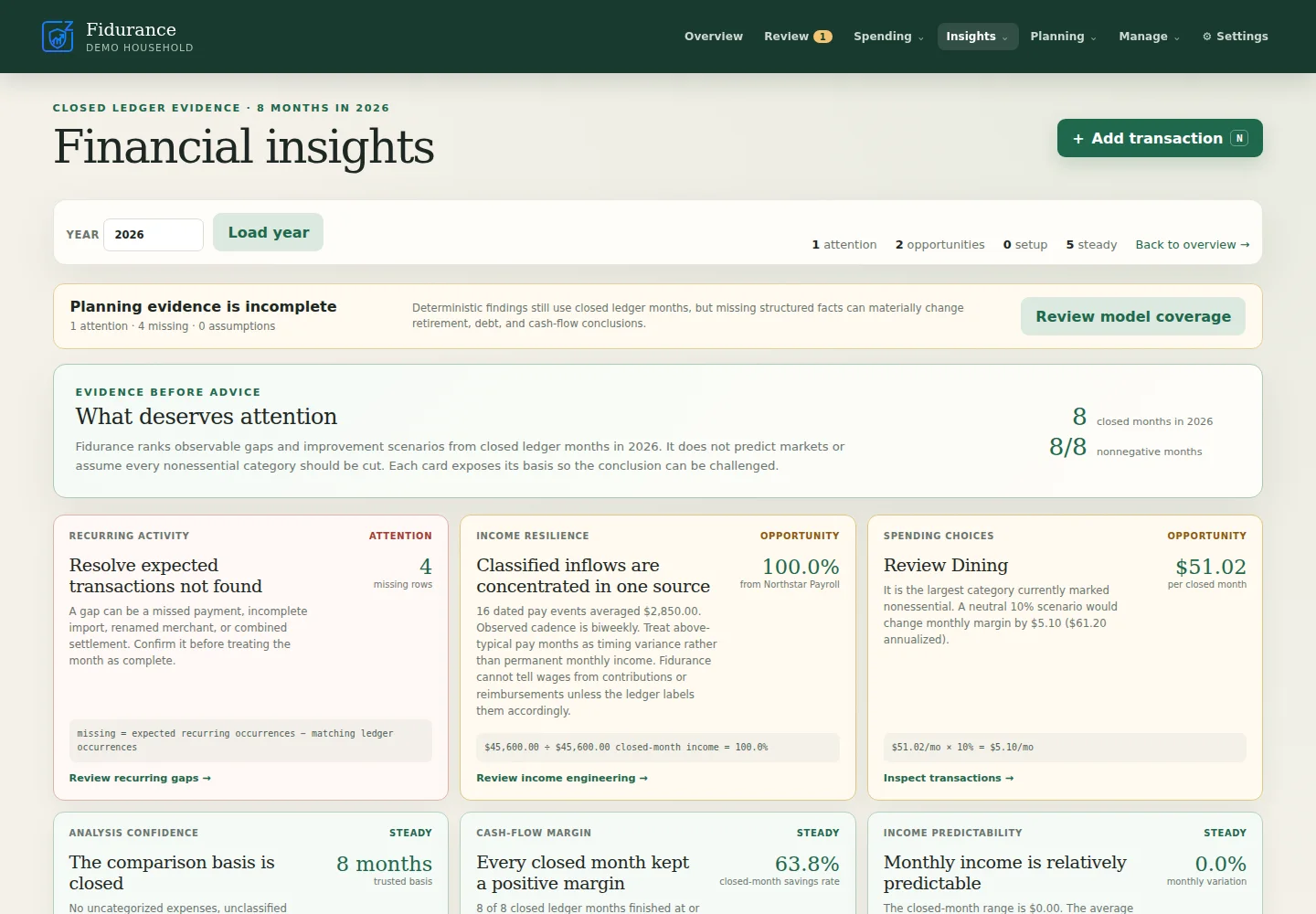This screenshot has width=1316, height=914.
Task: Click the ATTENTION tag on Recurring Activity card
Action: 400,537
